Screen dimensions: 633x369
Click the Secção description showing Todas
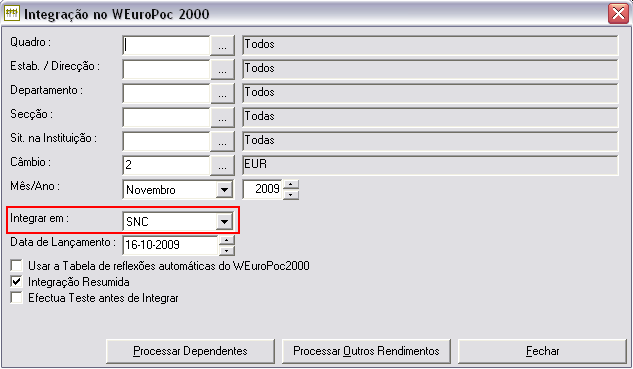430,117
